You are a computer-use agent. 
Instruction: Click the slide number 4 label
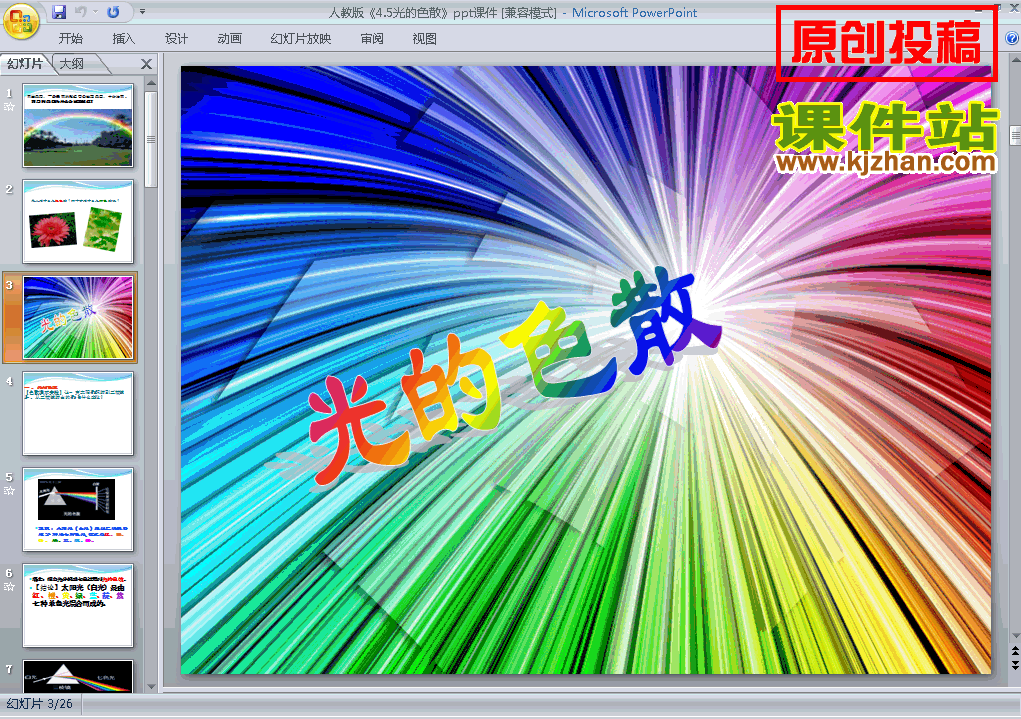coord(9,382)
